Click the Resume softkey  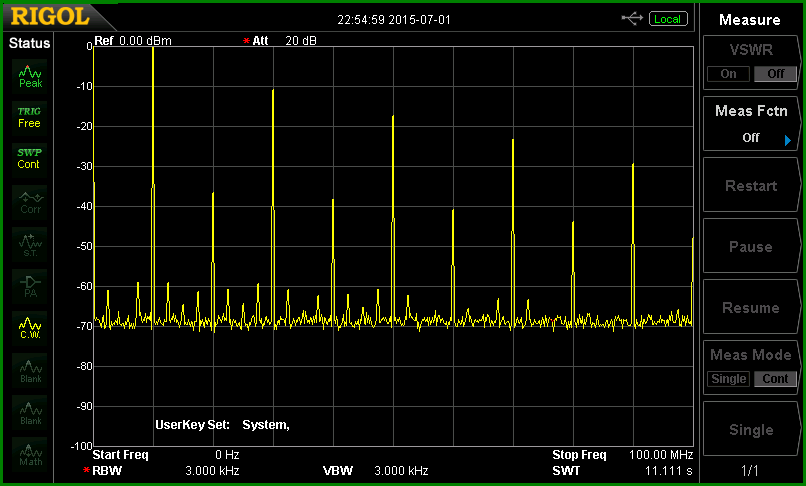pyautogui.click(x=751, y=308)
